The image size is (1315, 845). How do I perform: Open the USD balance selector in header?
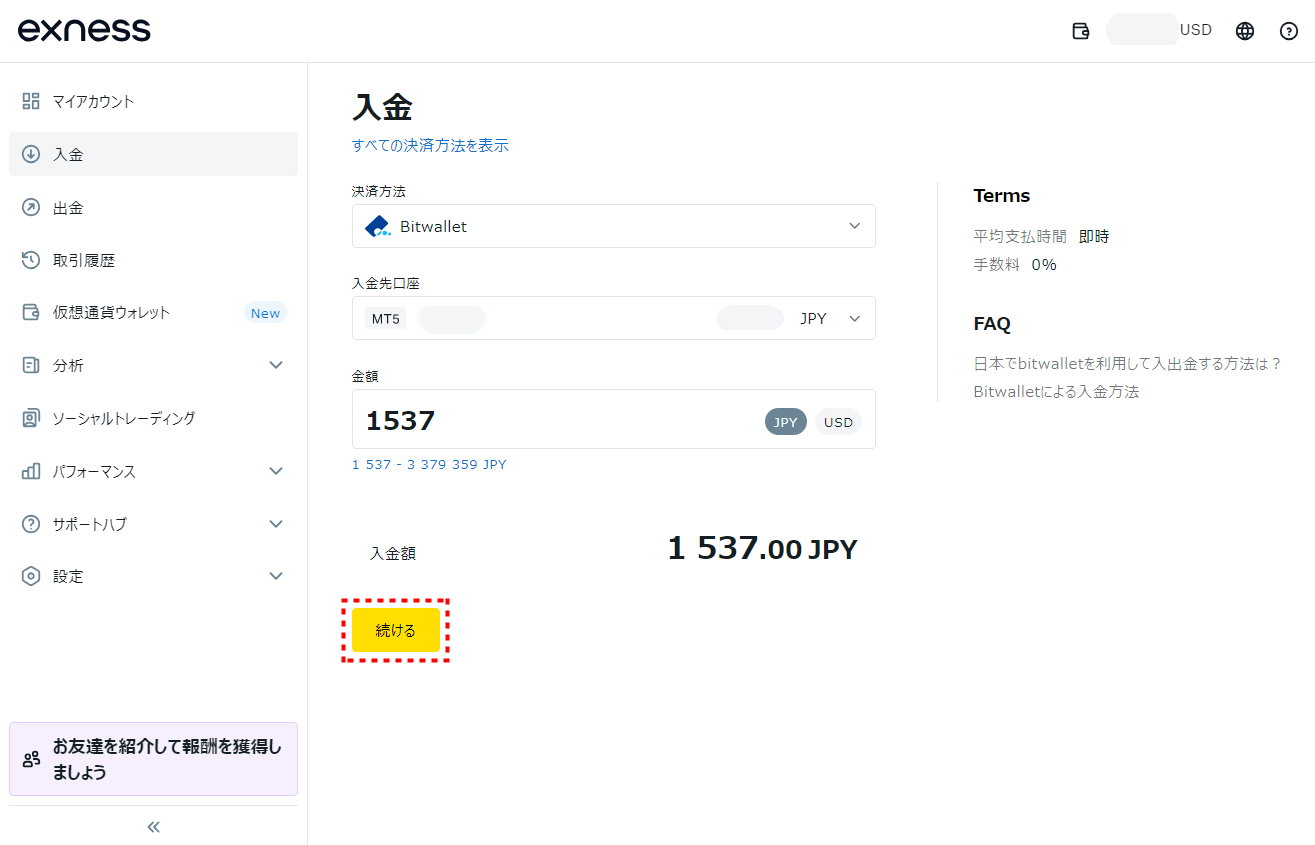click(x=1160, y=30)
